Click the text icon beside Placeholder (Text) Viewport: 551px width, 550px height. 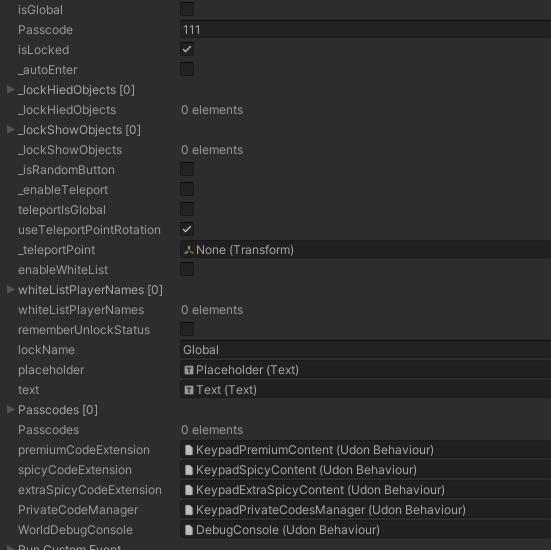(x=189, y=370)
